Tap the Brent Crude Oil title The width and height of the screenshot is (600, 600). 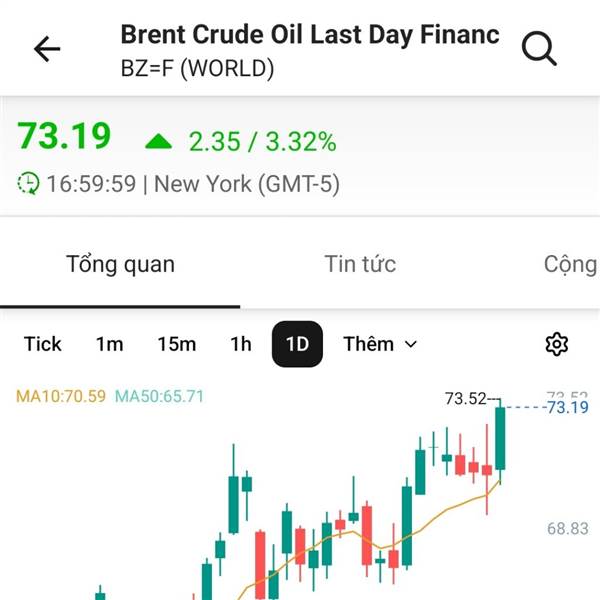309,33
